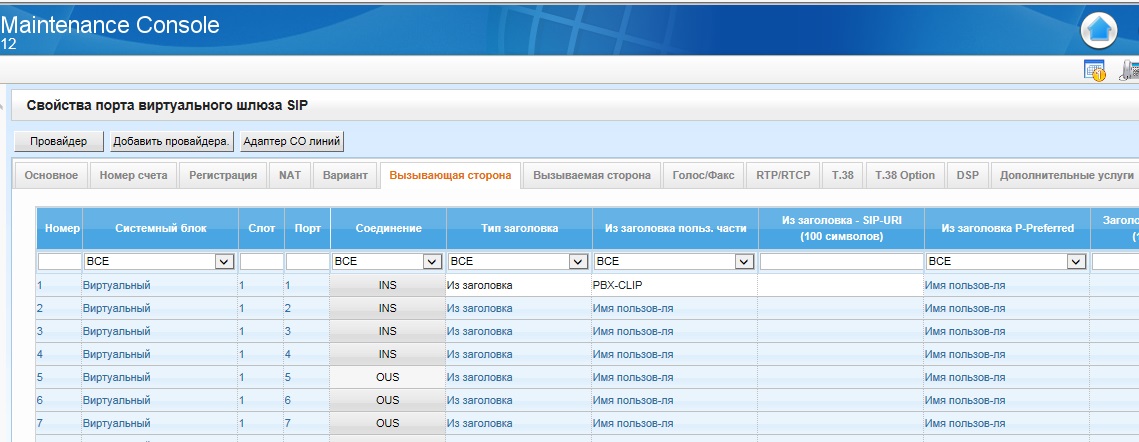Click Имя пользов-ля user-part cell in row 7
The image size is (1139, 442).
674,423
